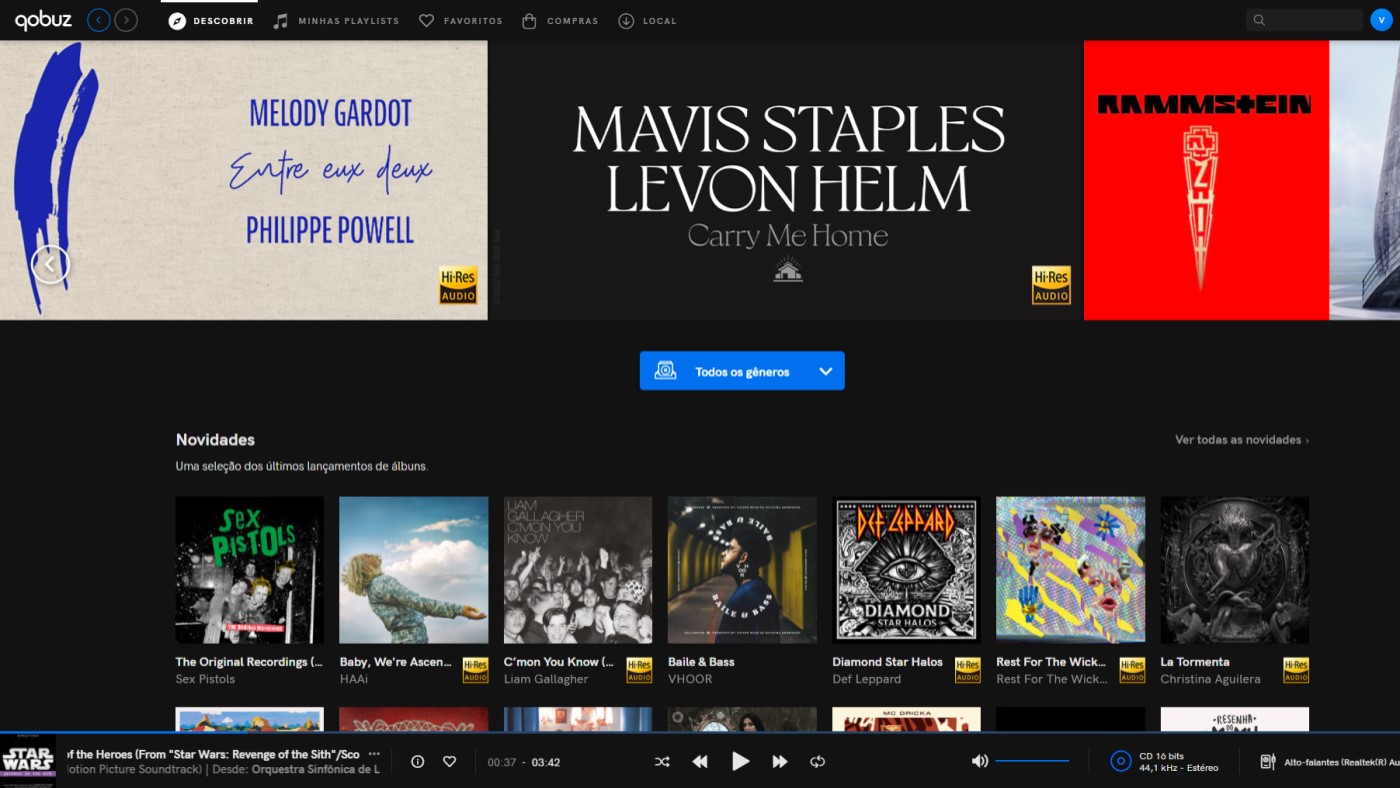The width and height of the screenshot is (1400, 788).
Task: Click the Hi-Res badge beside Liam Gallagher
Action: pos(639,670)
